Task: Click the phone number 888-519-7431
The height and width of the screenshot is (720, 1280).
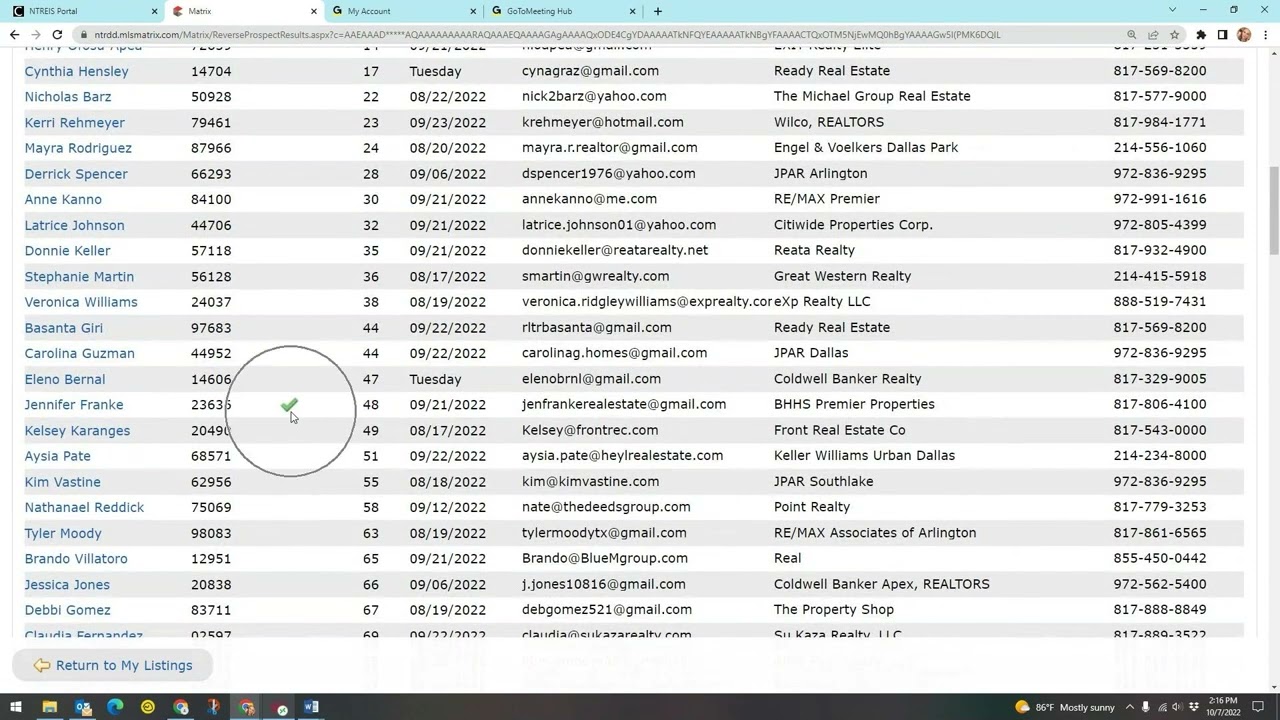Action: 1159,301
